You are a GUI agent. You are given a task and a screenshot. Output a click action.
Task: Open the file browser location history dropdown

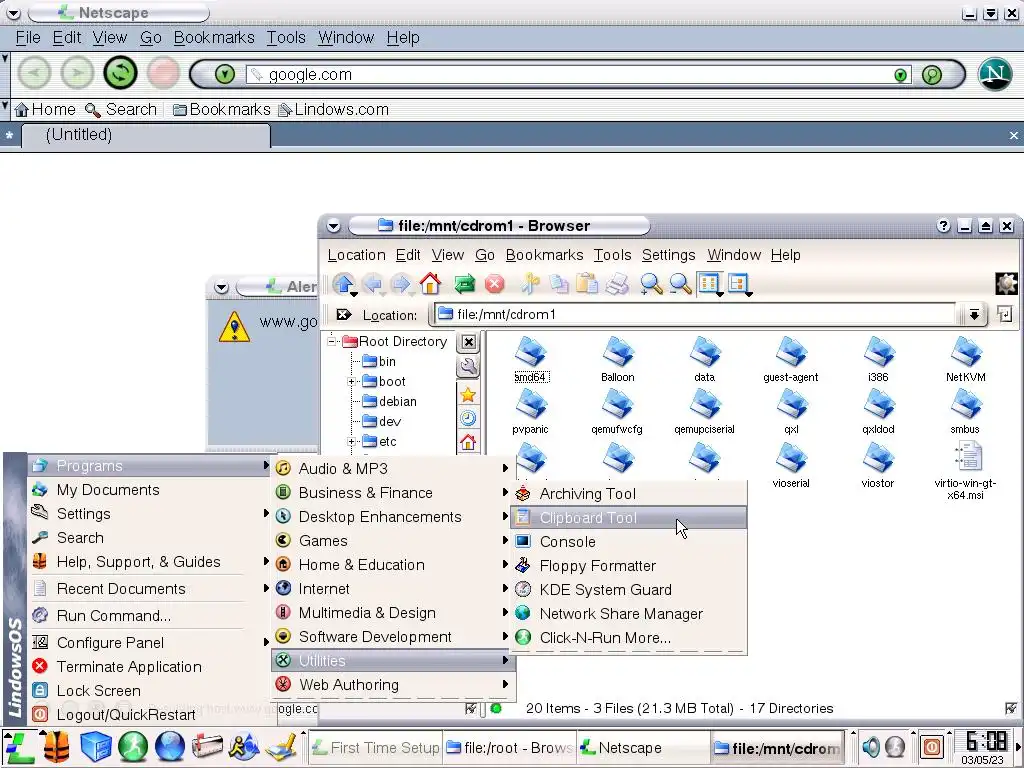coord(974,315)
